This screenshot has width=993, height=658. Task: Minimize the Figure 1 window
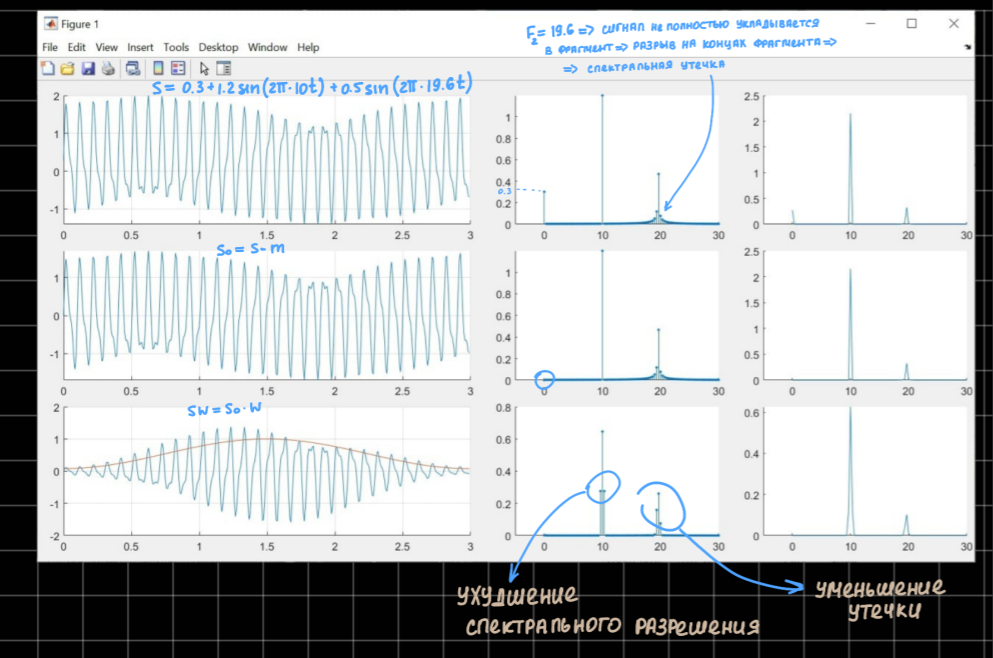[x=871, y=23]
